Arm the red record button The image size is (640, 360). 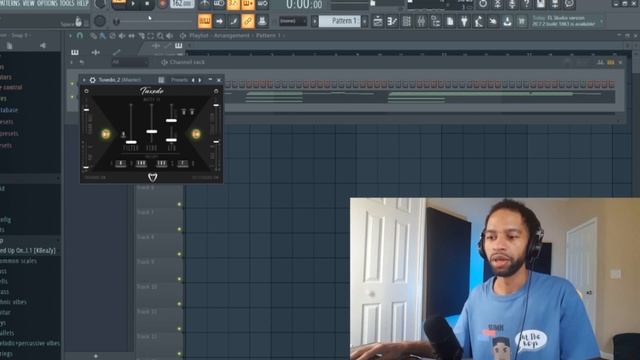coord(162,4)
